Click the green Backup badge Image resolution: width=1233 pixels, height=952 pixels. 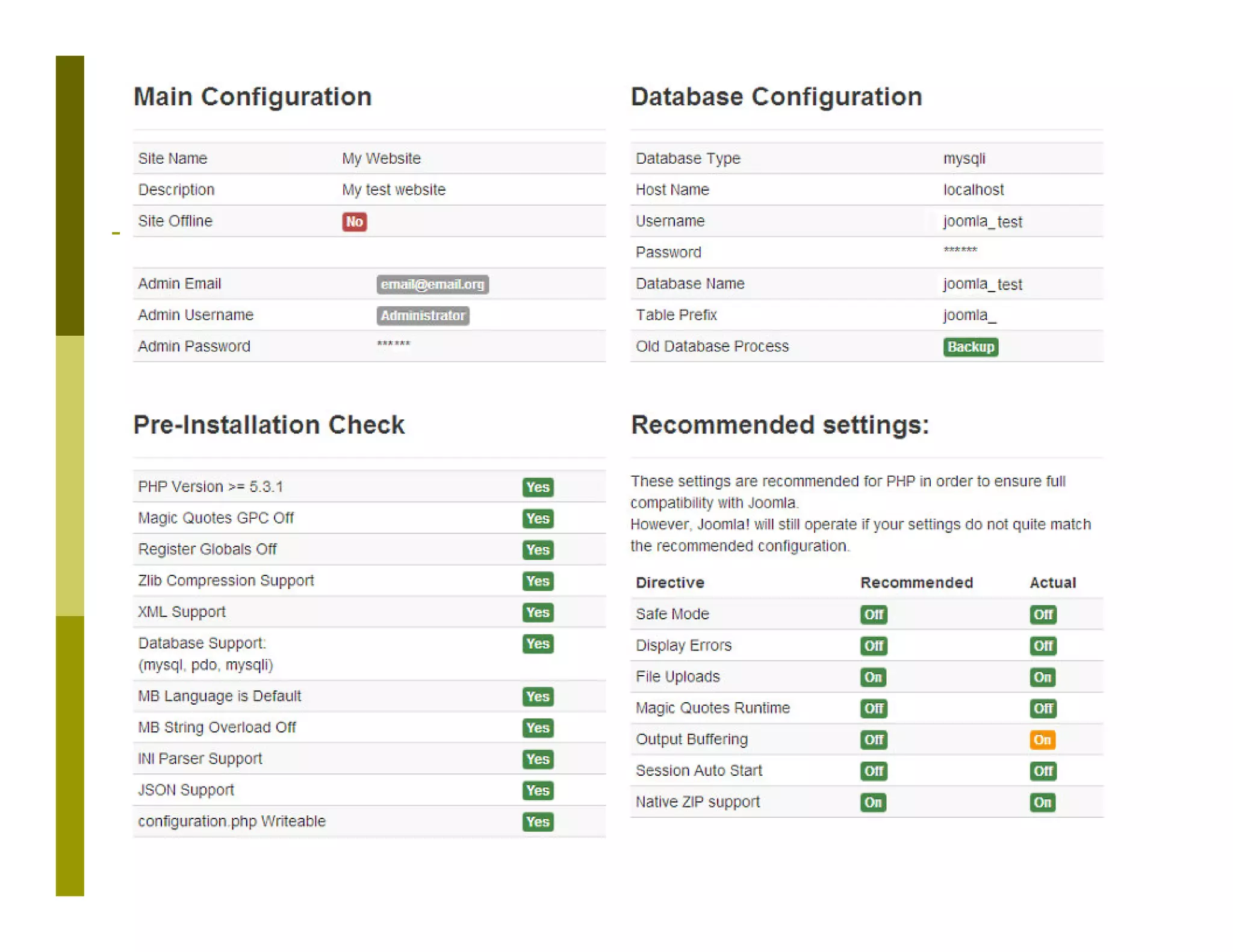(970, 347)
